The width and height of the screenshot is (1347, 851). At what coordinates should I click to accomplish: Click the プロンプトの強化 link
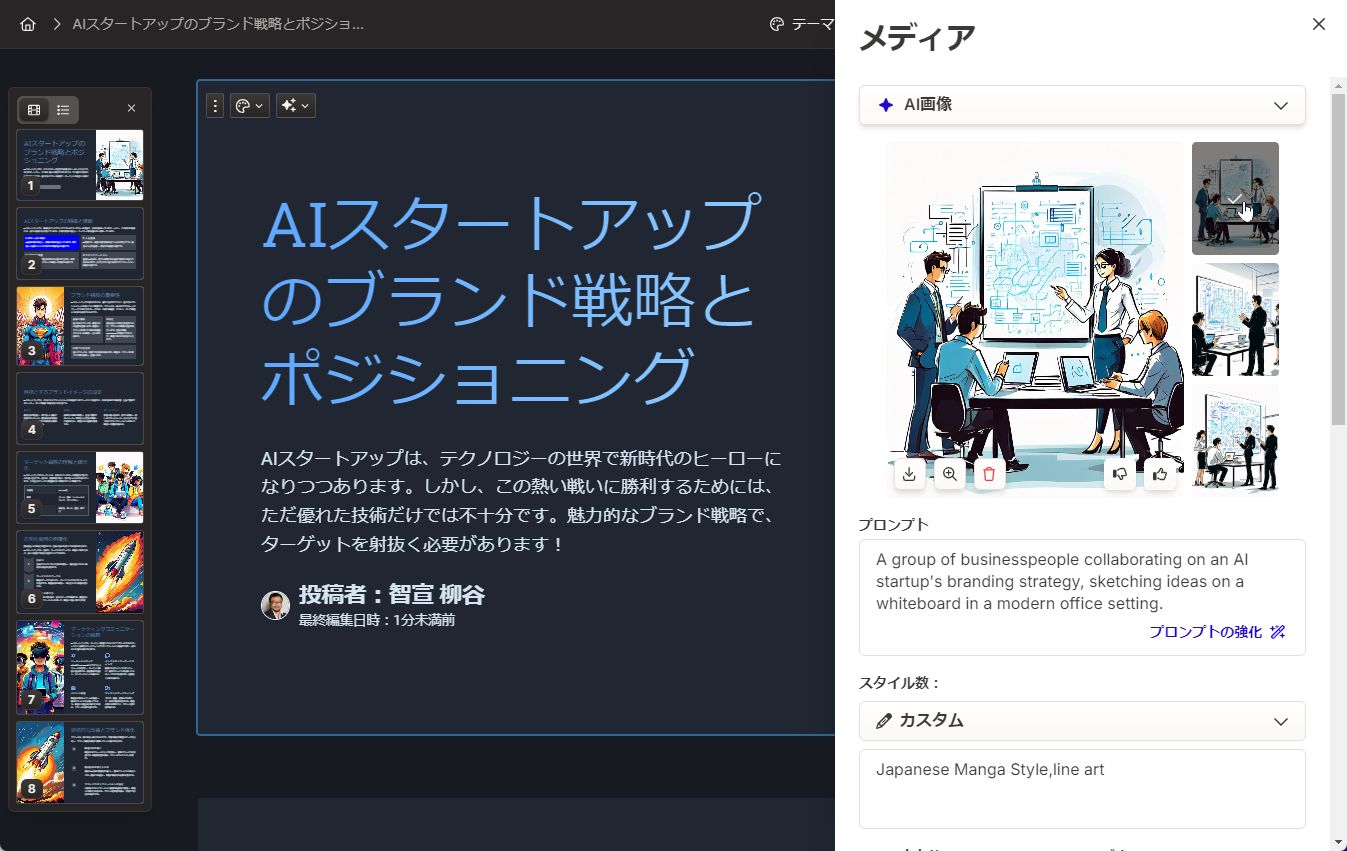(1208, 632)
